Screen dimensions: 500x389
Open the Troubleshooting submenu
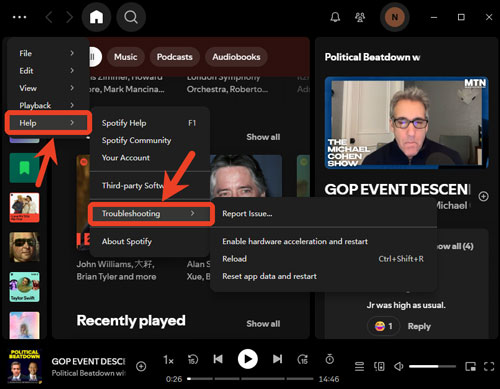pos(151,213)
